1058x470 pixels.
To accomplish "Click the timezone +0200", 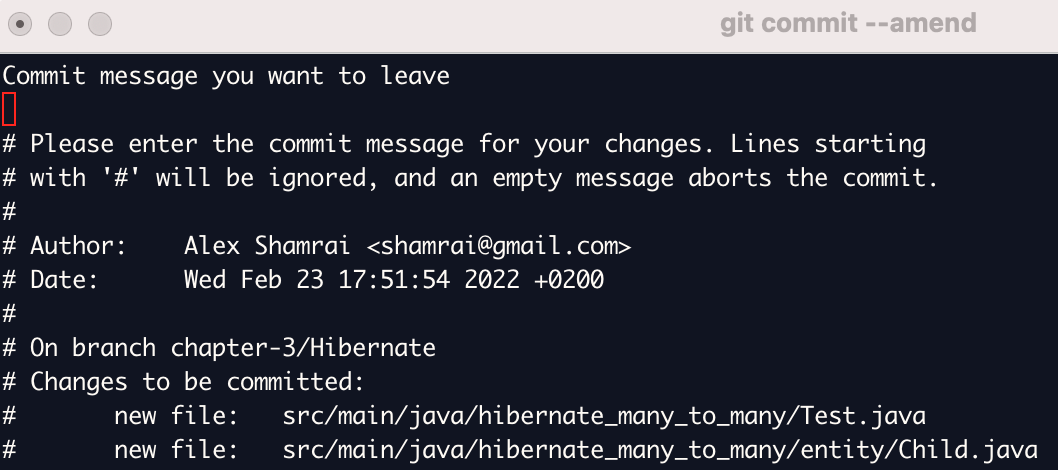I will [x=569, y=280].
